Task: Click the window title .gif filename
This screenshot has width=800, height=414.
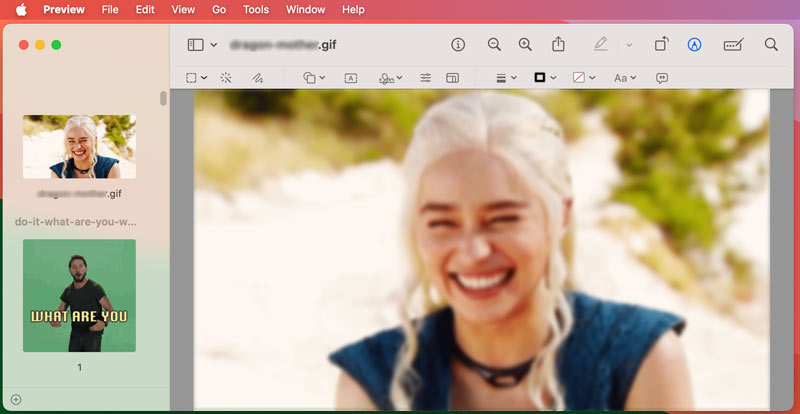Action: tap(283, 45)
